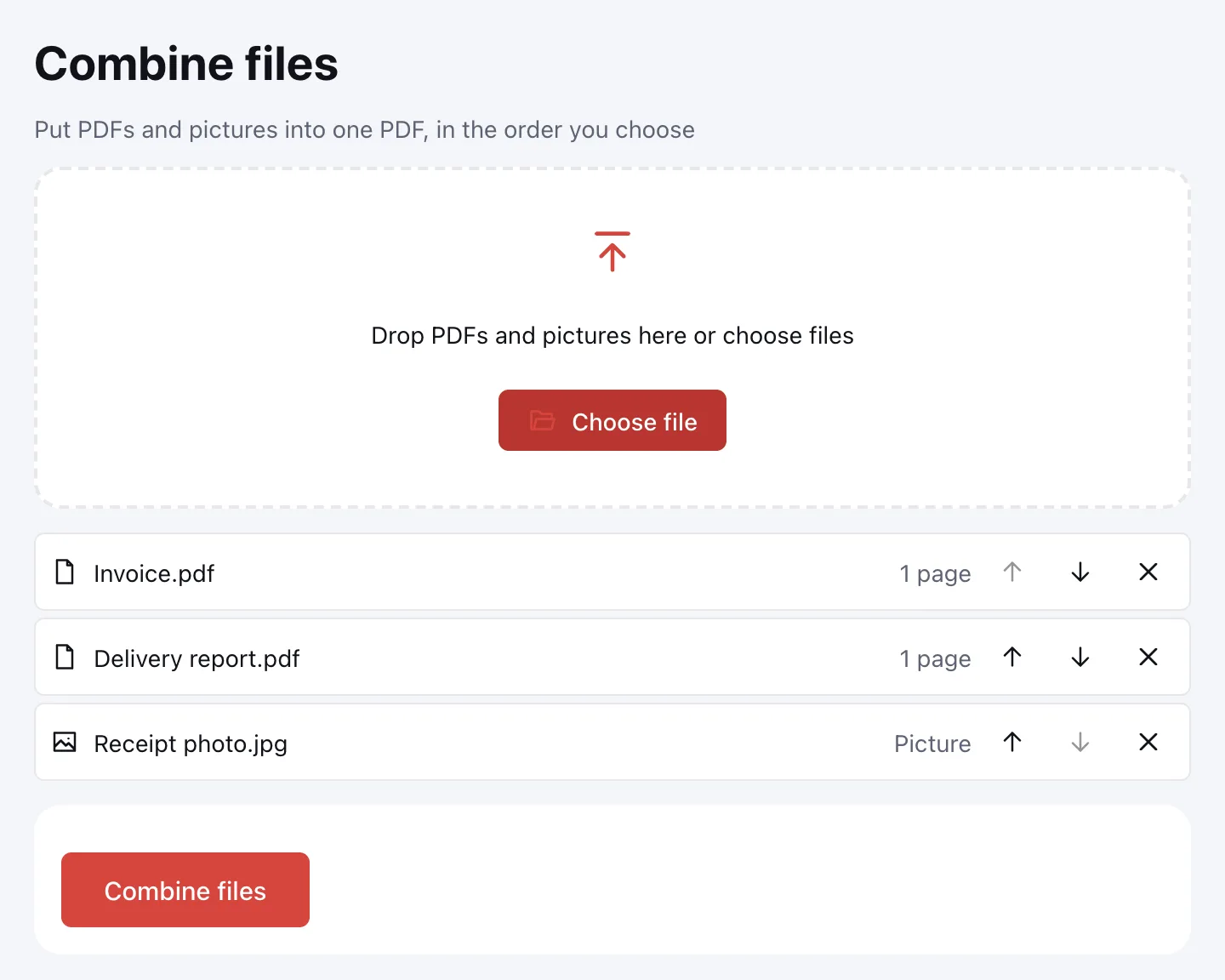Screen dimensions: 1225x980
Task: Move Invoice.pdf up in the list
Action: point(1012,572)
